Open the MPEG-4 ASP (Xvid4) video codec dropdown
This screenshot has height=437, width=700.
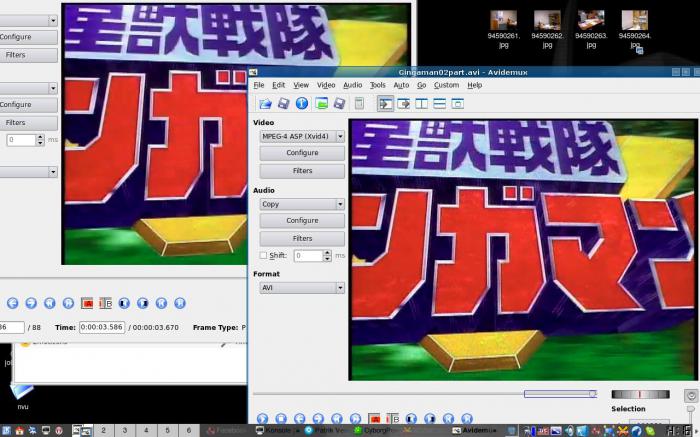point(302,136)
